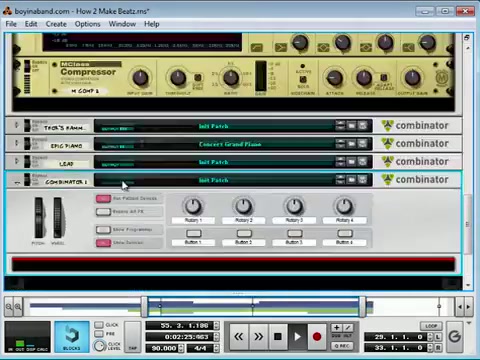Image resolution: width=480 pixels, height=360 pixels.
Task: Save patch on the Lead combinator
Action: [362, 162]
